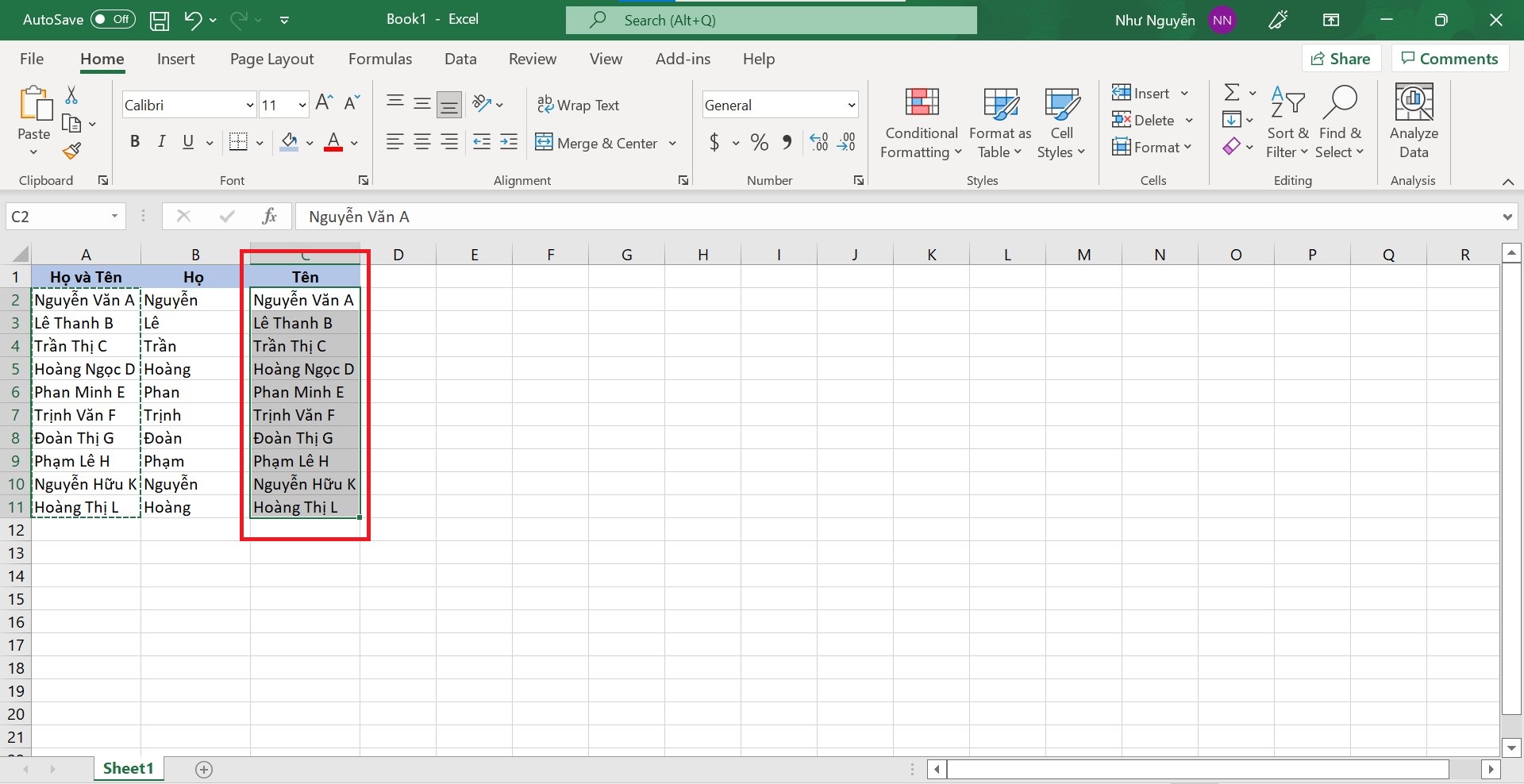
Task: Switch to the Page Layout tab
Action: point(271,59)
